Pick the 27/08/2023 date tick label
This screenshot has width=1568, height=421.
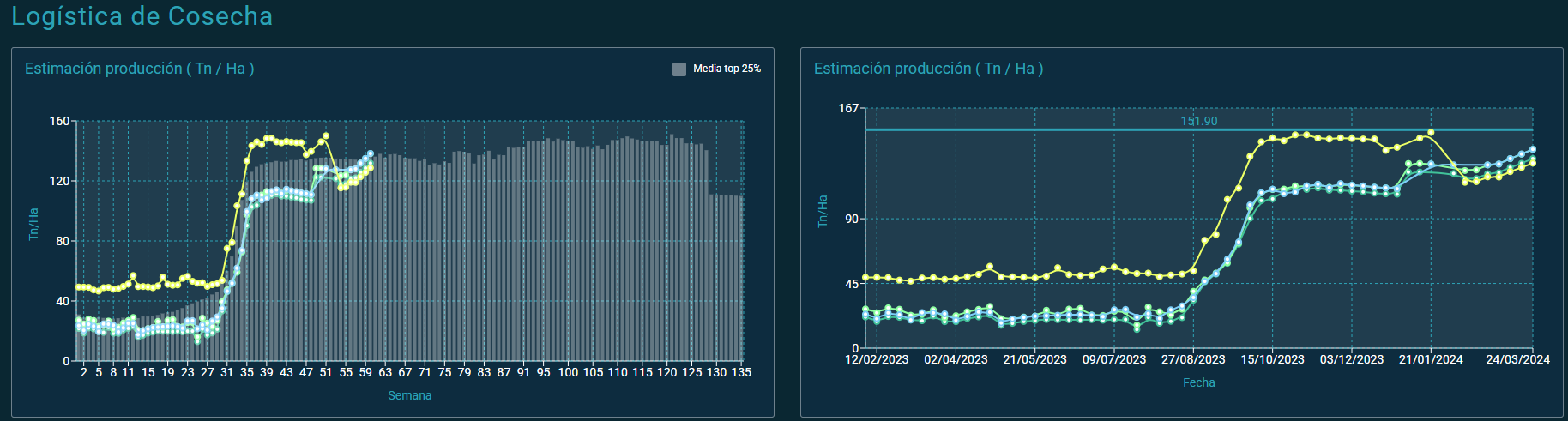coord(1193,359)
